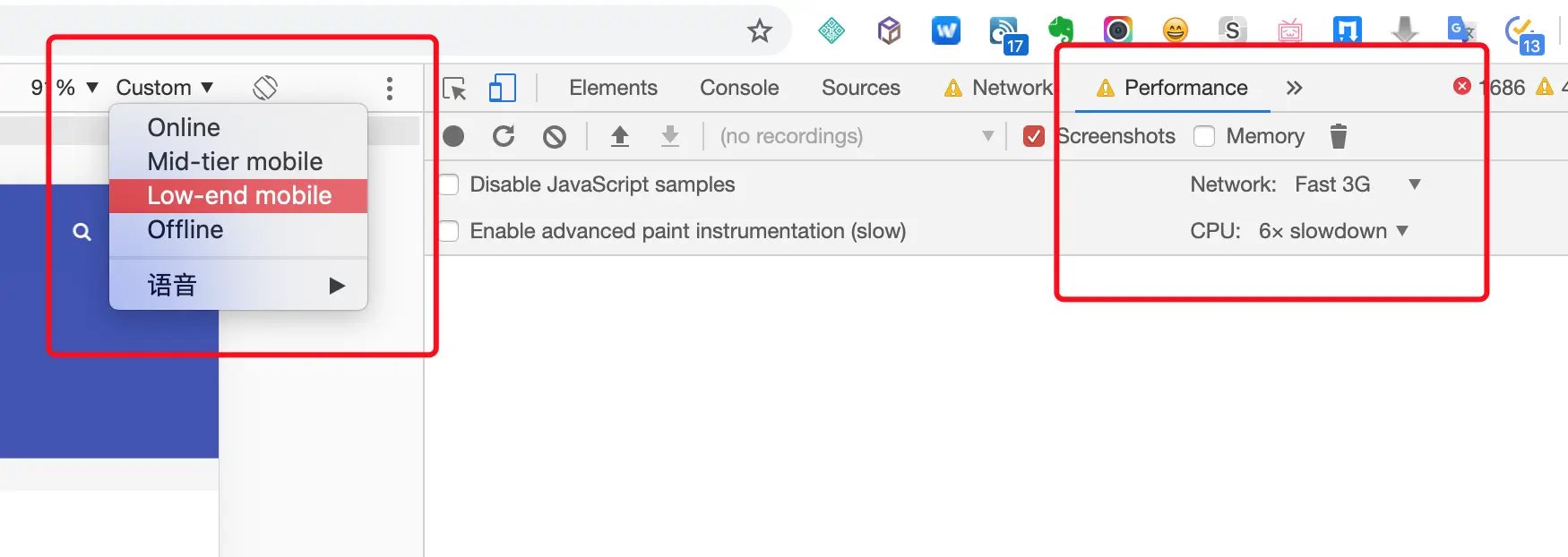Bookmark the page with the star icon
This screenshot has height=557, width=1568.
click(x=760, y=31)
